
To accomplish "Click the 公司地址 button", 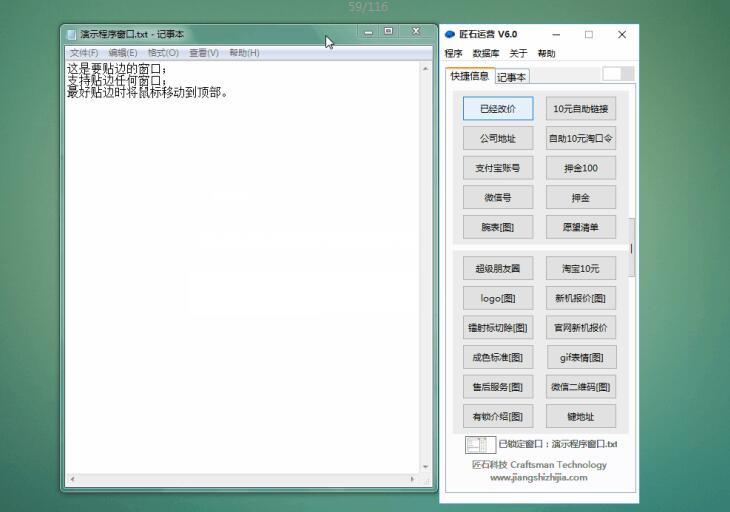I will [x=498, y=138].
